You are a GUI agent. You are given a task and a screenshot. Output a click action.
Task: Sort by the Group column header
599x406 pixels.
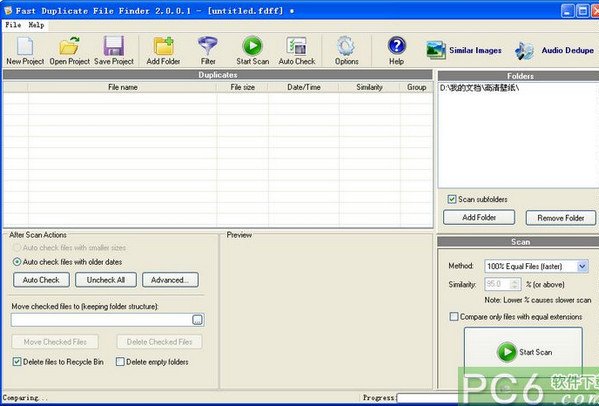[x=416, y=87]
